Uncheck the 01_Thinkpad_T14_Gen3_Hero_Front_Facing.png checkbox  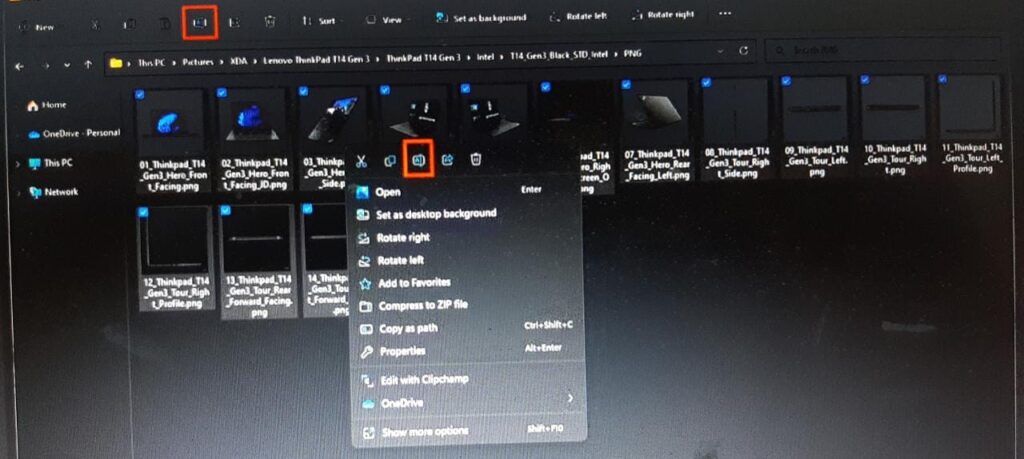140,95
